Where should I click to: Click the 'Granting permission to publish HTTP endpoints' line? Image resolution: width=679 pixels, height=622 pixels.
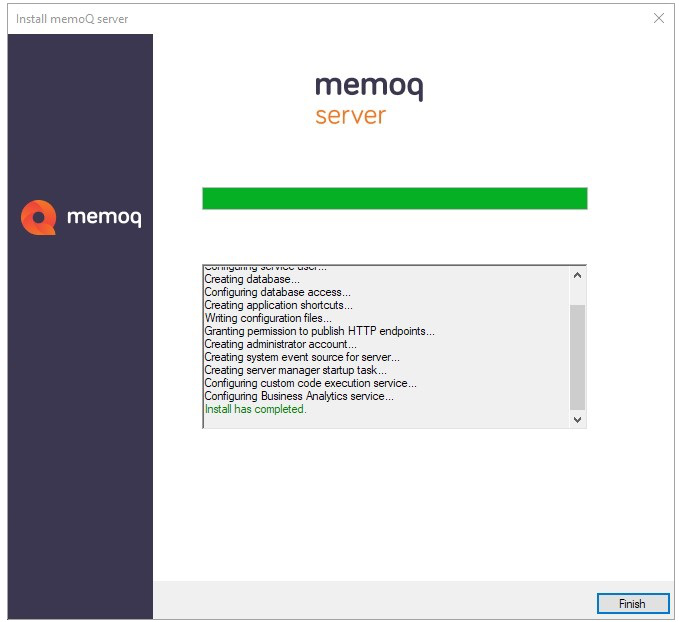(319, 331)
